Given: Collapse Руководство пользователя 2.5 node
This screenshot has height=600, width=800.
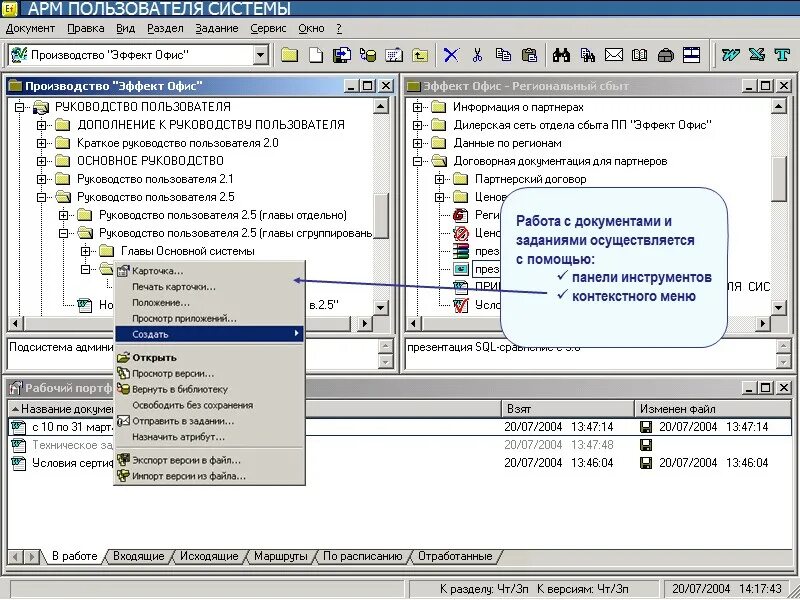Looking at the screenshot, I should 42,197.
